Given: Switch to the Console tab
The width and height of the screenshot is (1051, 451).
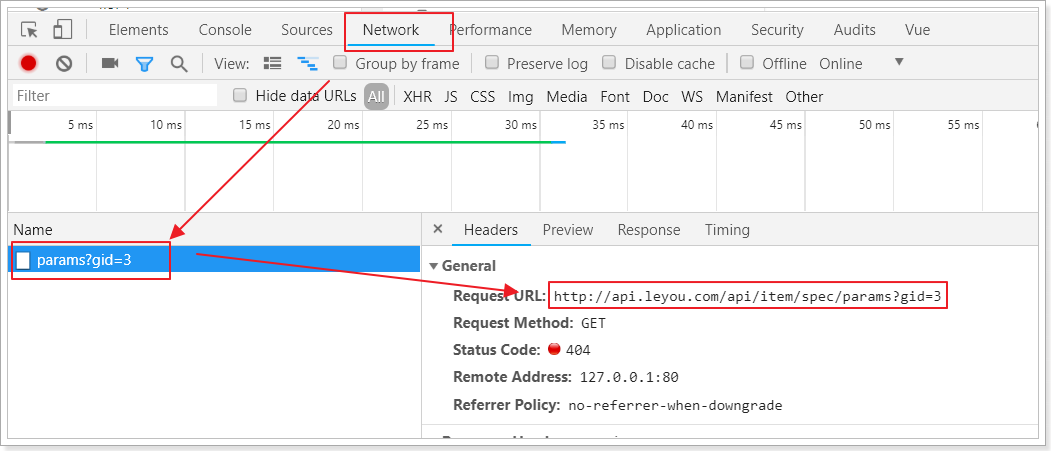Looking at the screenshot, I should point(224,30).
